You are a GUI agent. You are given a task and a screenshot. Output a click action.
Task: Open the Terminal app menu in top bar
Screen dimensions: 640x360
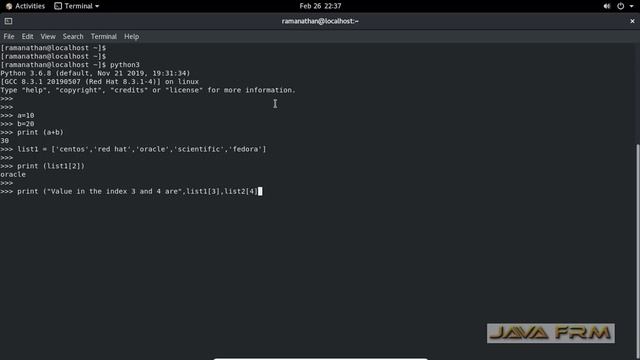pyautogui.click(x=77, y=6)
